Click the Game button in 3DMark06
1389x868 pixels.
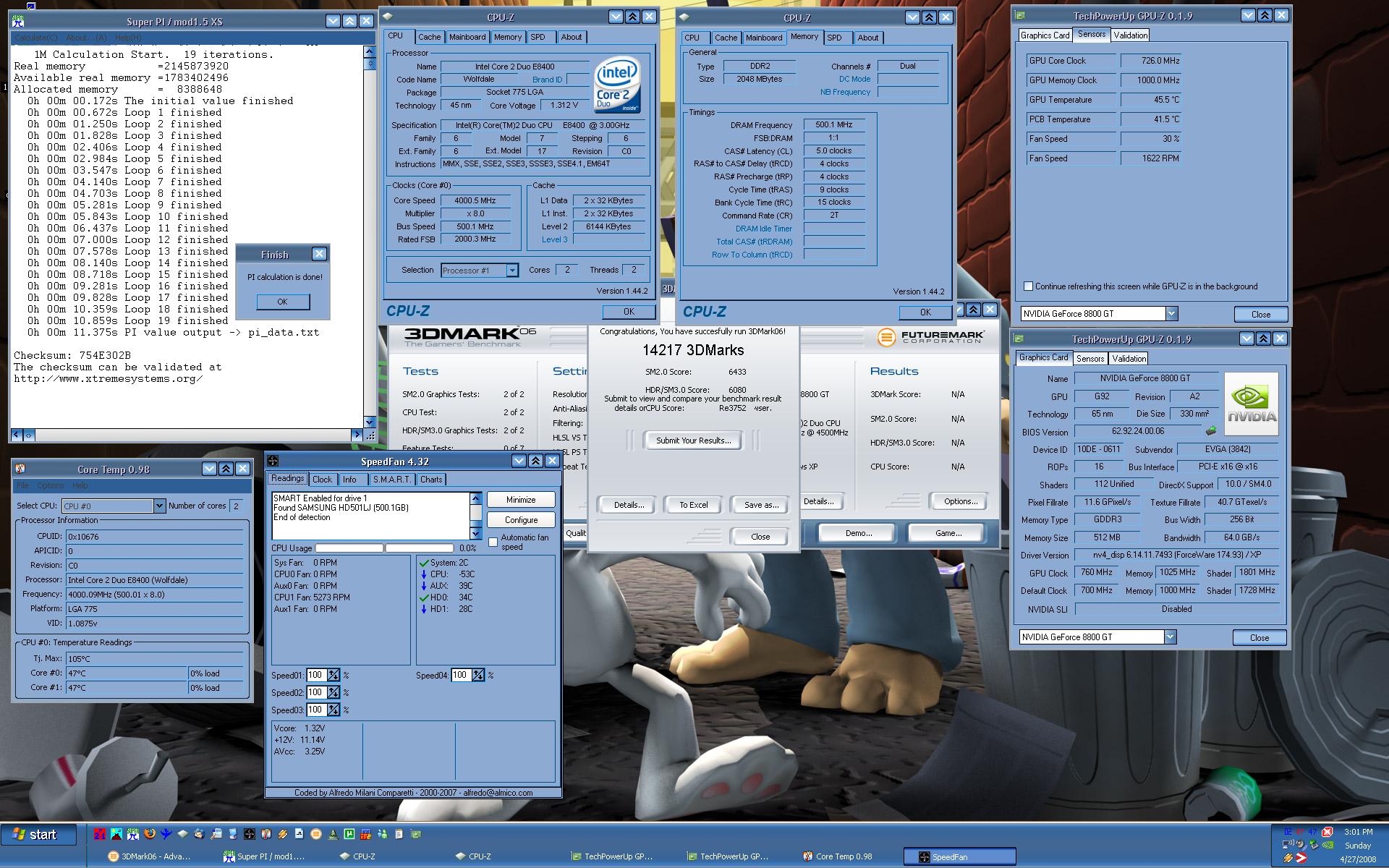point(948,533)
